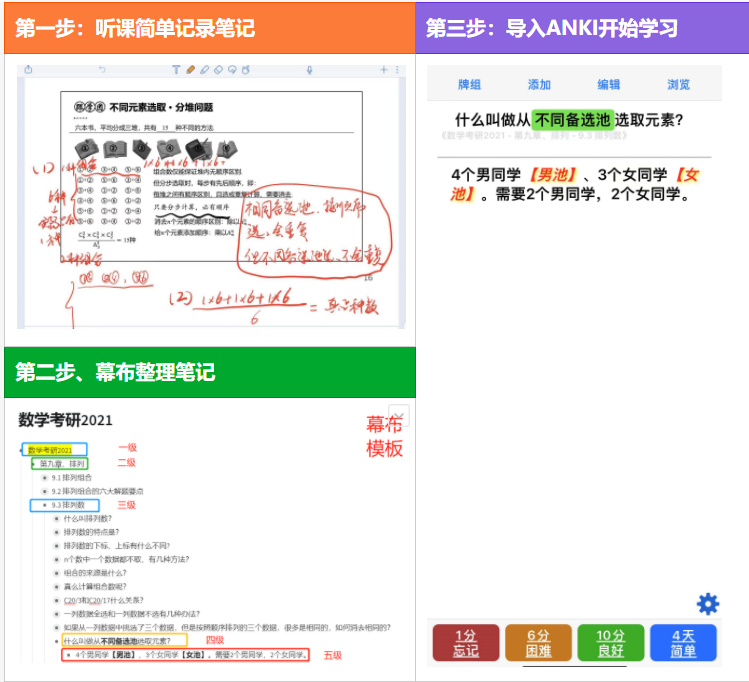Click the orange 6分 困难 button
This screenshot has height=682, width=749.
pyautogui.click(x=538, y=643)
